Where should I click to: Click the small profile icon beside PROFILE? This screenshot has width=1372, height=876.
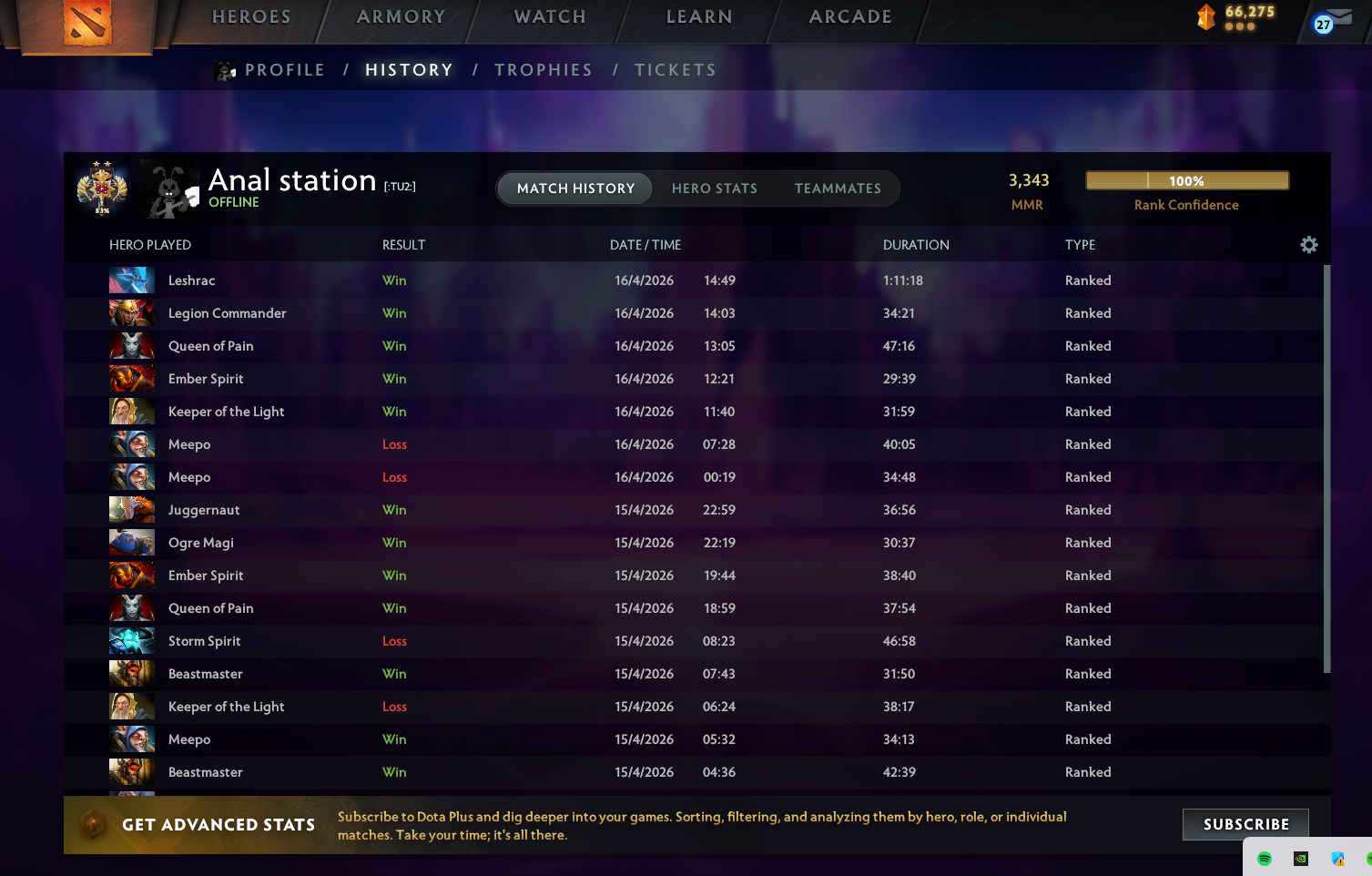[x=226, y=70]
